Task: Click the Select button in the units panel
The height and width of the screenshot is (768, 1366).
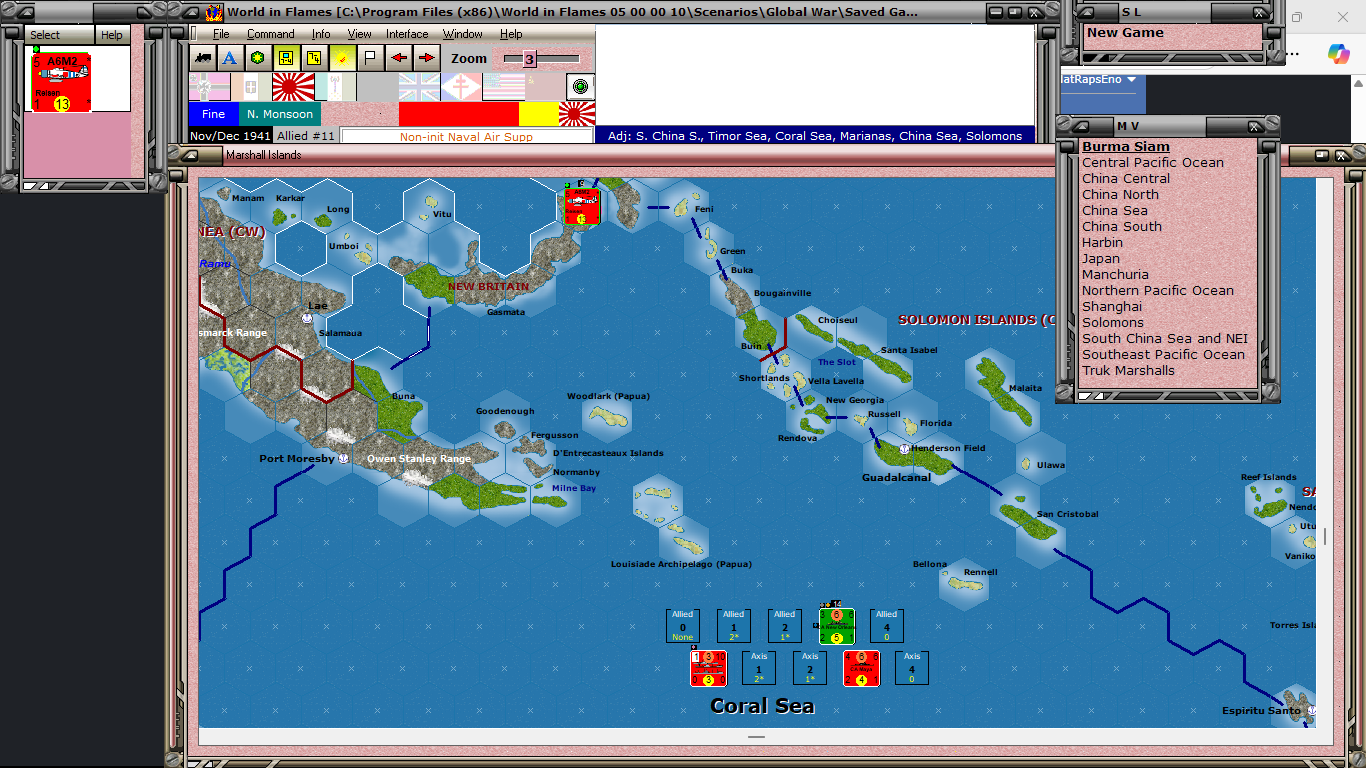Action: coord(60,35)
